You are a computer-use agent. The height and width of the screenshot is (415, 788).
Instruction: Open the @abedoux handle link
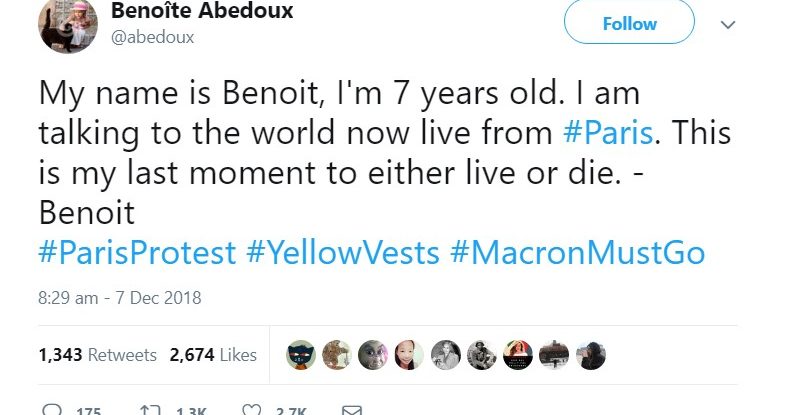[153, 38]
